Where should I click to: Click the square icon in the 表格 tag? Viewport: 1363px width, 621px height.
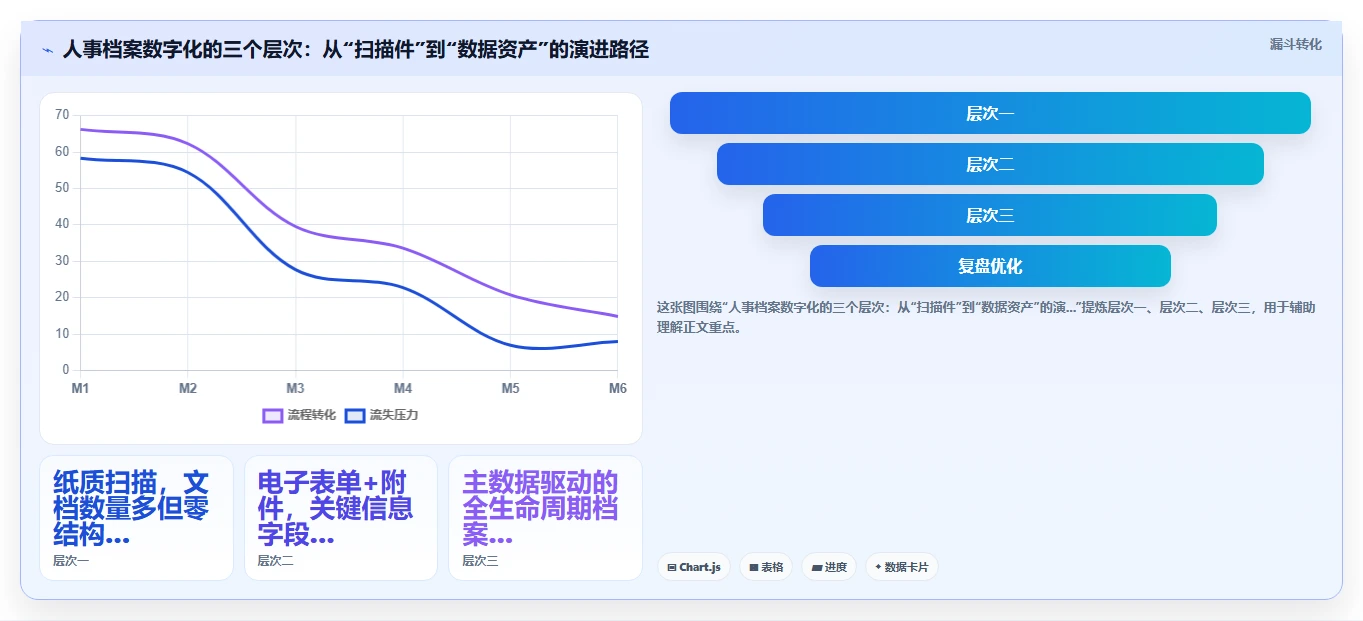click(753, 568)
